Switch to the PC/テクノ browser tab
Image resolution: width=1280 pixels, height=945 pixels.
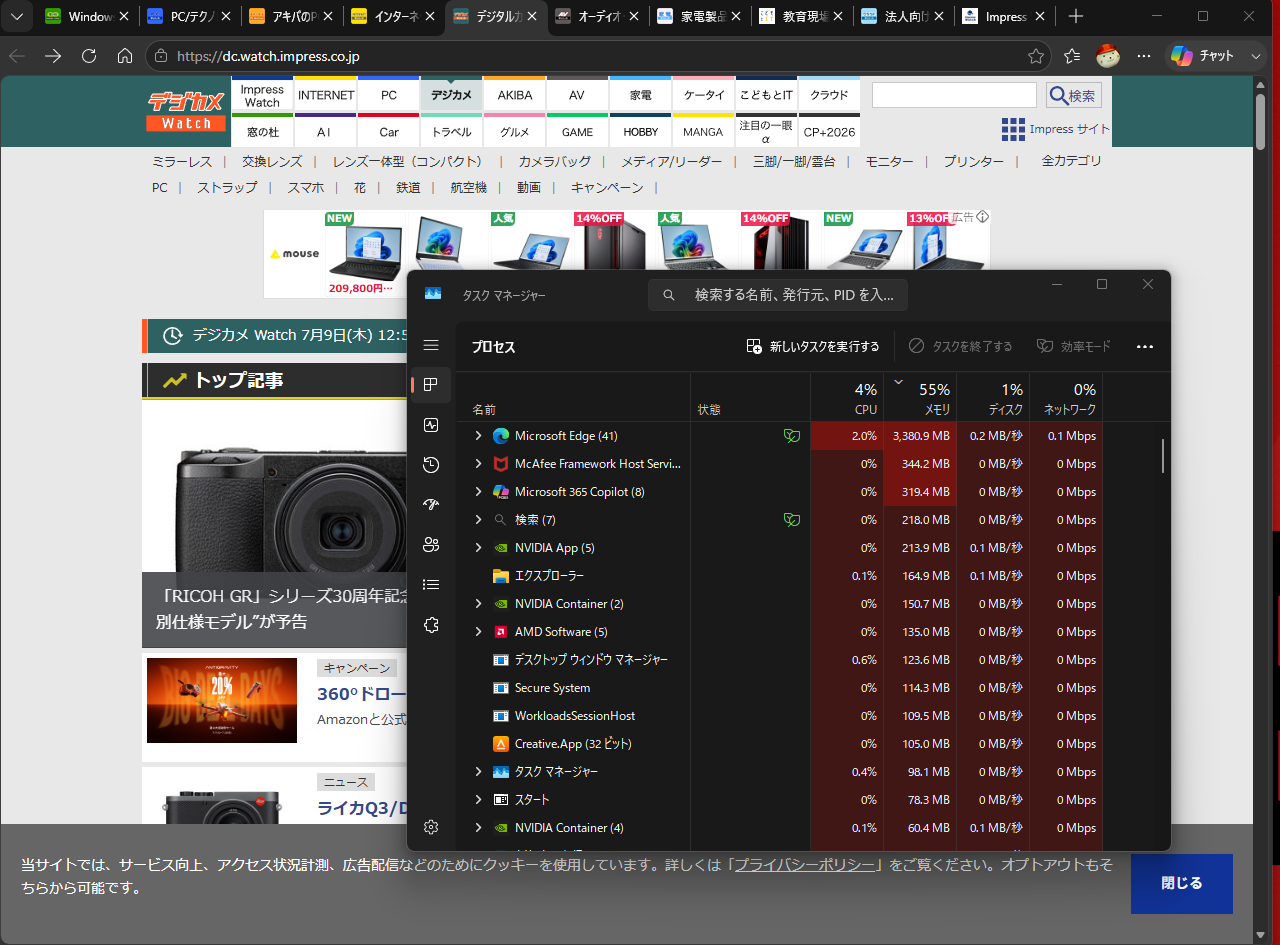(187, 17)
